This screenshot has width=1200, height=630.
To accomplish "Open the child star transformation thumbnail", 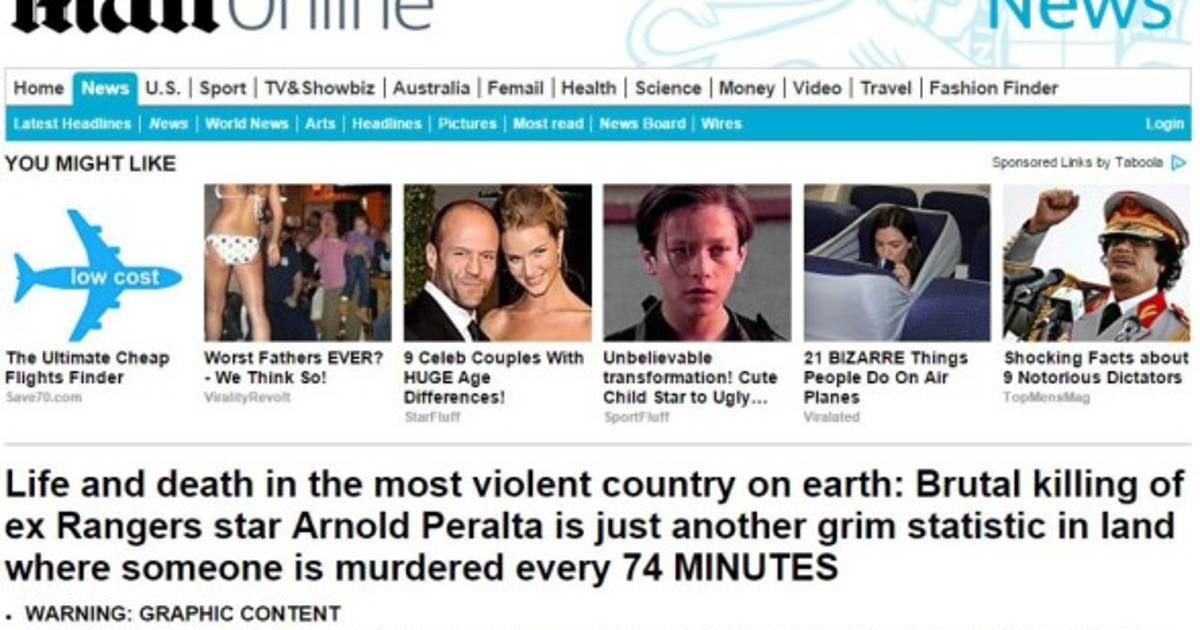I will point(697,263).
